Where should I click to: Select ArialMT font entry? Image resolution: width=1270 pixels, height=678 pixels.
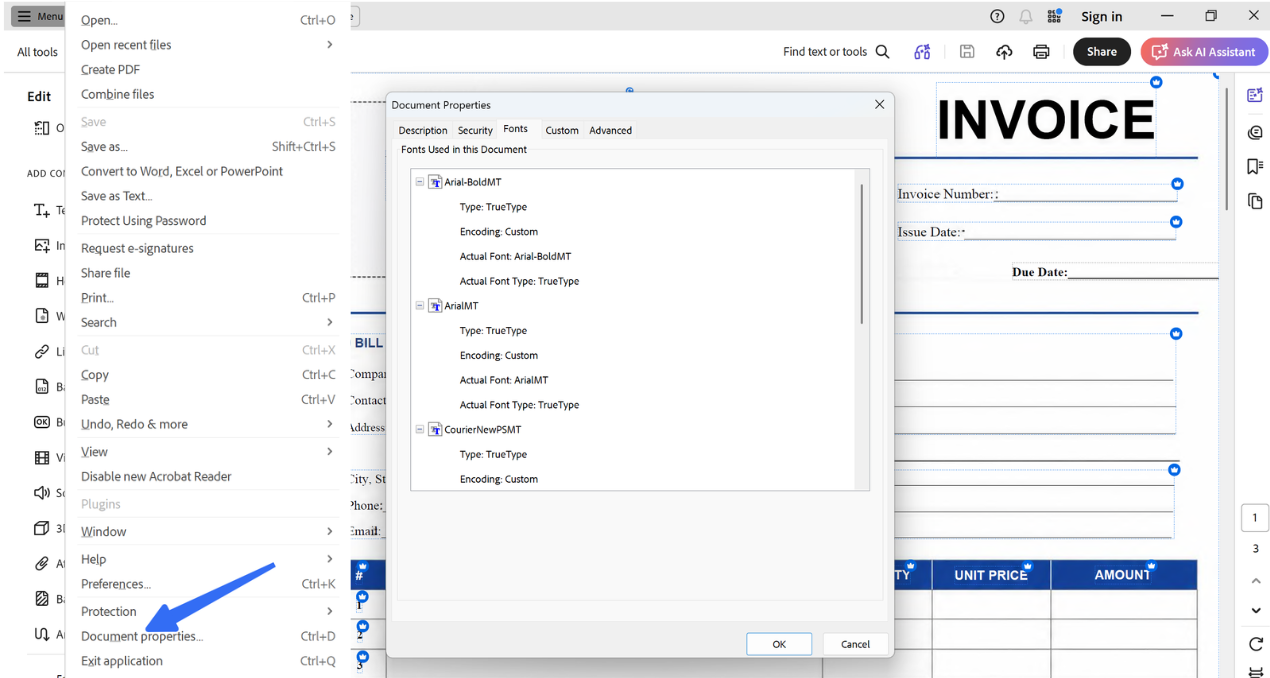[x=461, y=306]
